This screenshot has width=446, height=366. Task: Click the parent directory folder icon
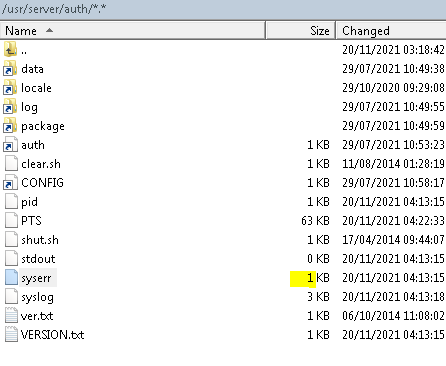pyautogui.click(x=10, y=49)
